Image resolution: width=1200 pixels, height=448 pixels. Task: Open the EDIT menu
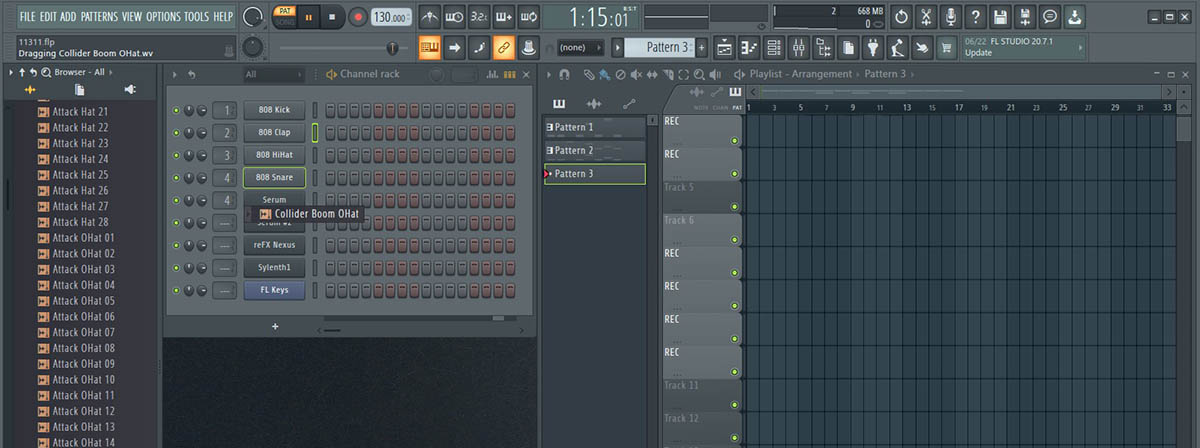pyautogui.click(x=48, y=17)
